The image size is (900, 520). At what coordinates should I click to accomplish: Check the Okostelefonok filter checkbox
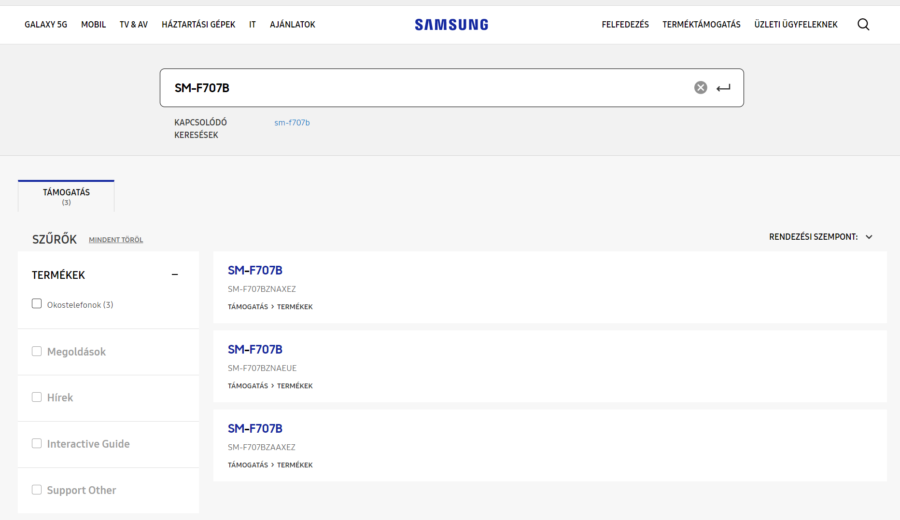(x=37, y=304)
